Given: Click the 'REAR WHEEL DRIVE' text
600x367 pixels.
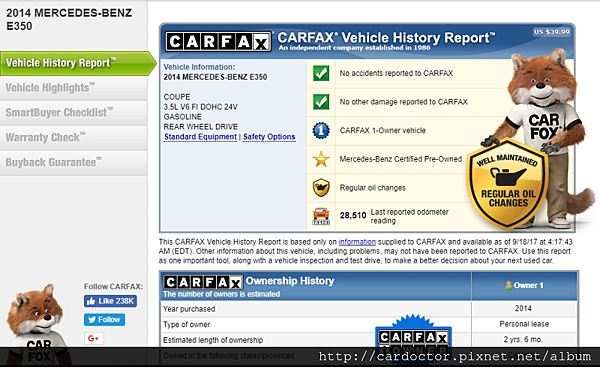Looking at the screenshot, I should click(x=201, y=127).
